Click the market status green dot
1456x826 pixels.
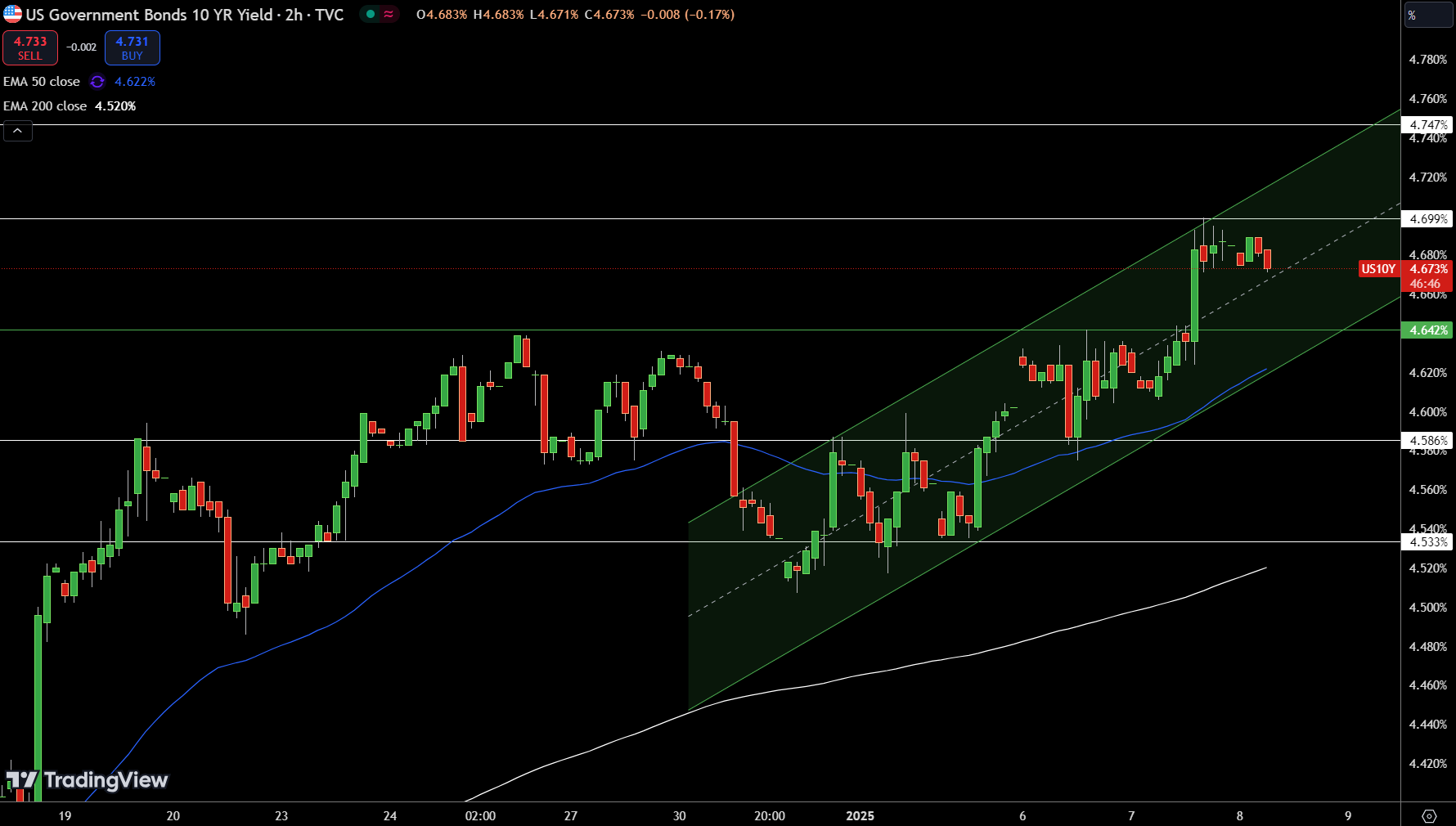coord(371,14)
